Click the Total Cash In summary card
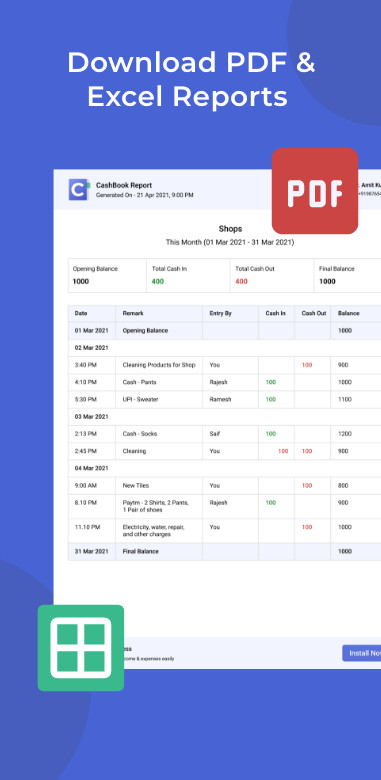The width and height of the screenshot is (381, 780). pos(188,275)
